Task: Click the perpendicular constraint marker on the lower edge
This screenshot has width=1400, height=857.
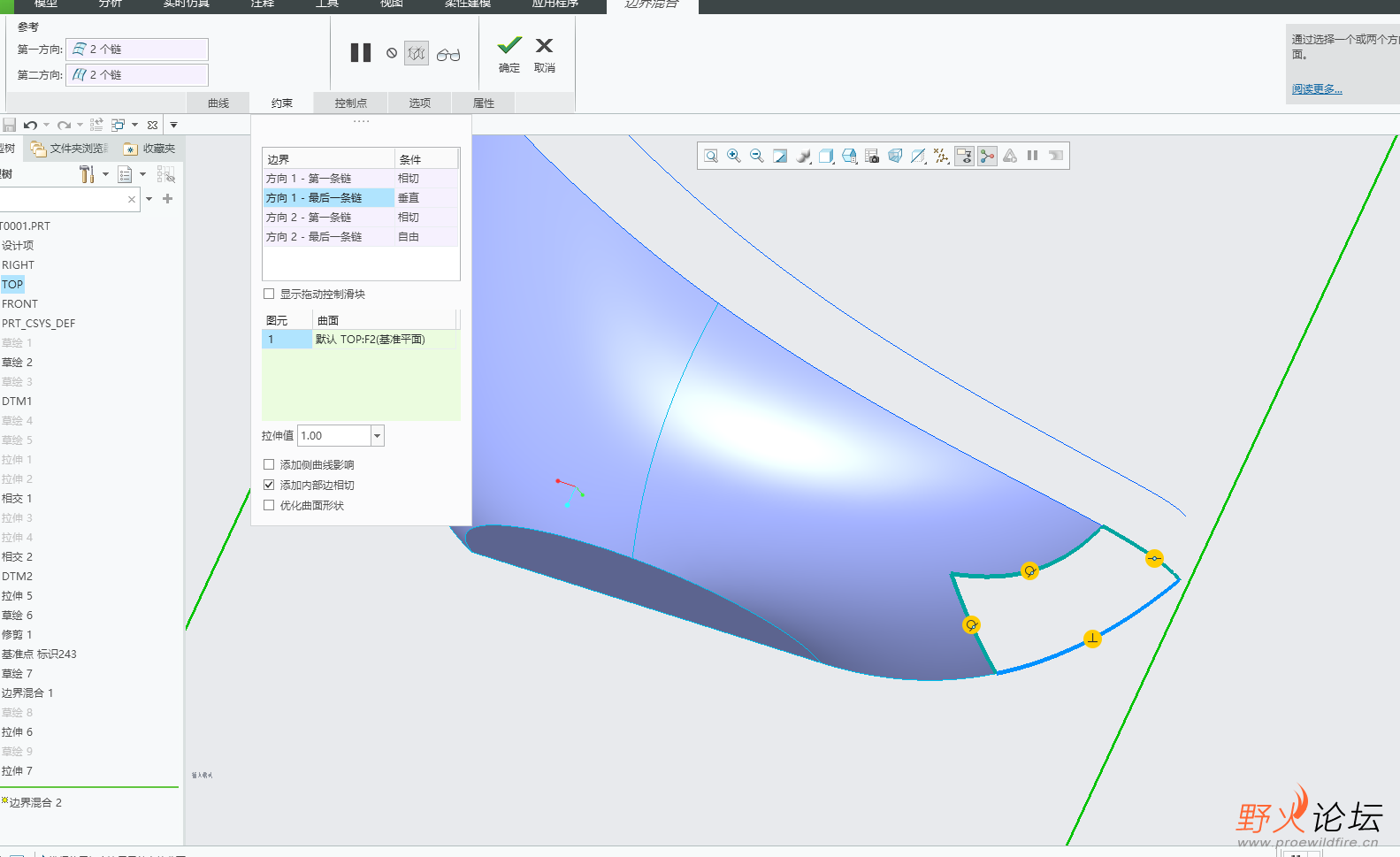Action: 1093,639
